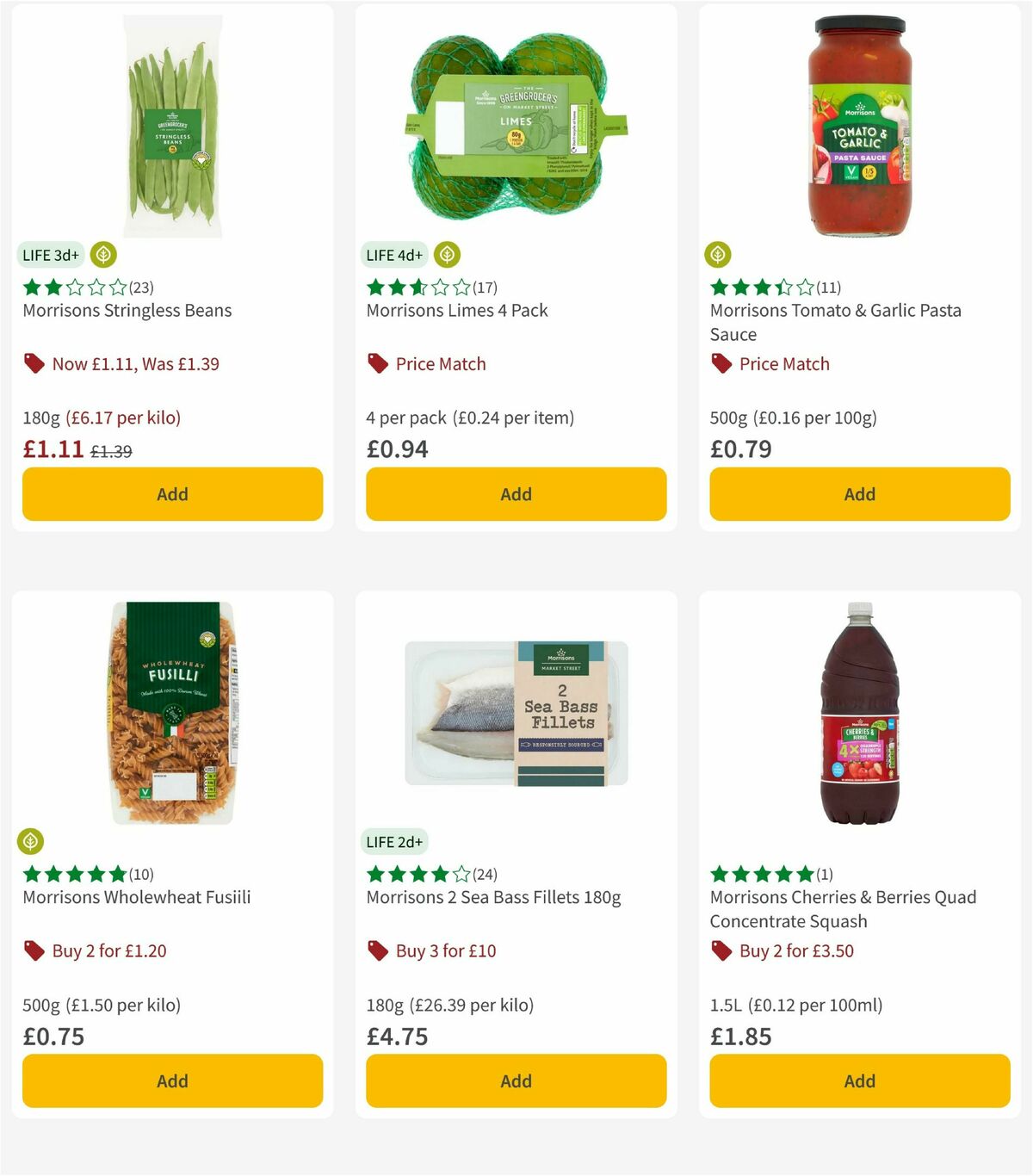
Task: Click the LIFE 2d+ badge on Sea Bass Fillets
Action: (x=393, y=841)
